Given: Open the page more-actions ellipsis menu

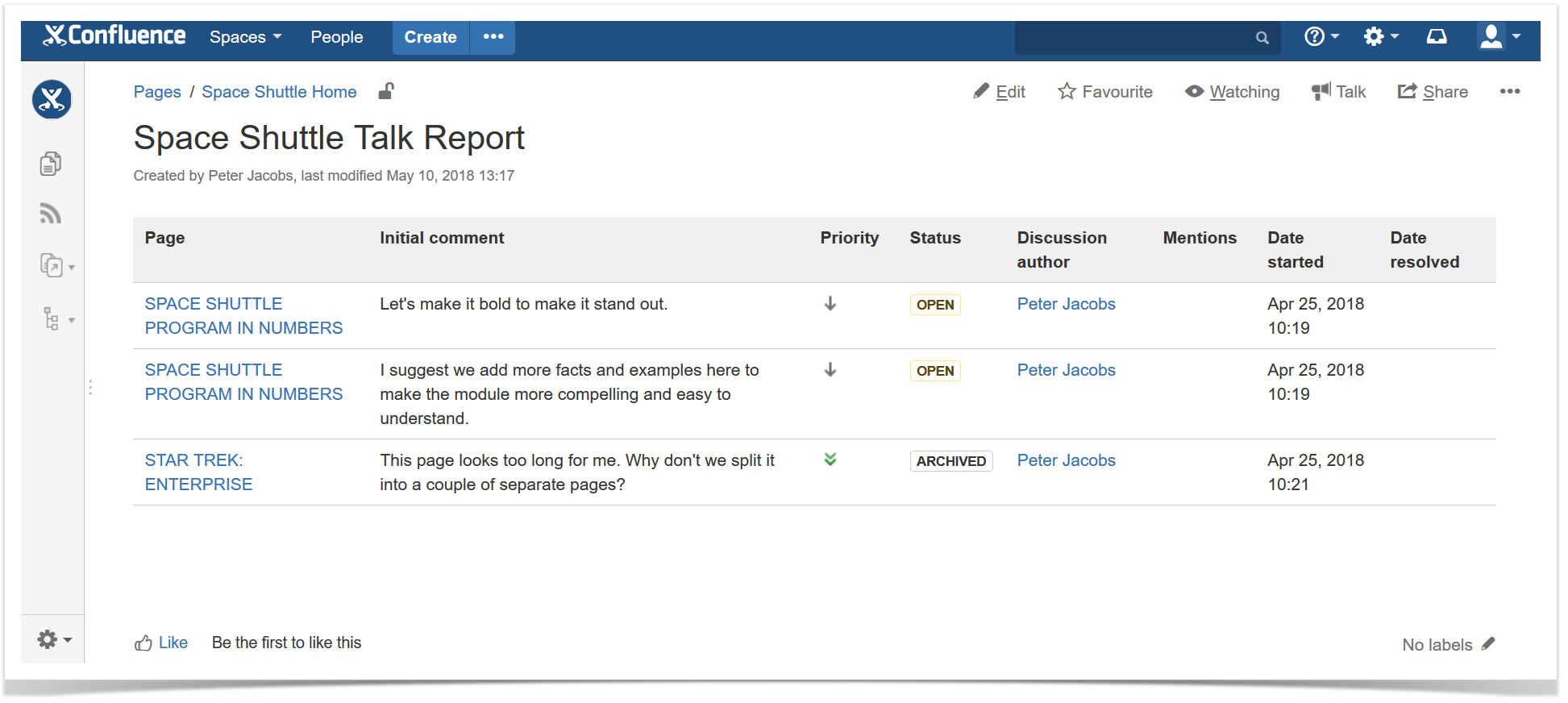Looking at the screenshot, I should pyautogui.click(x=1510, y=92).
